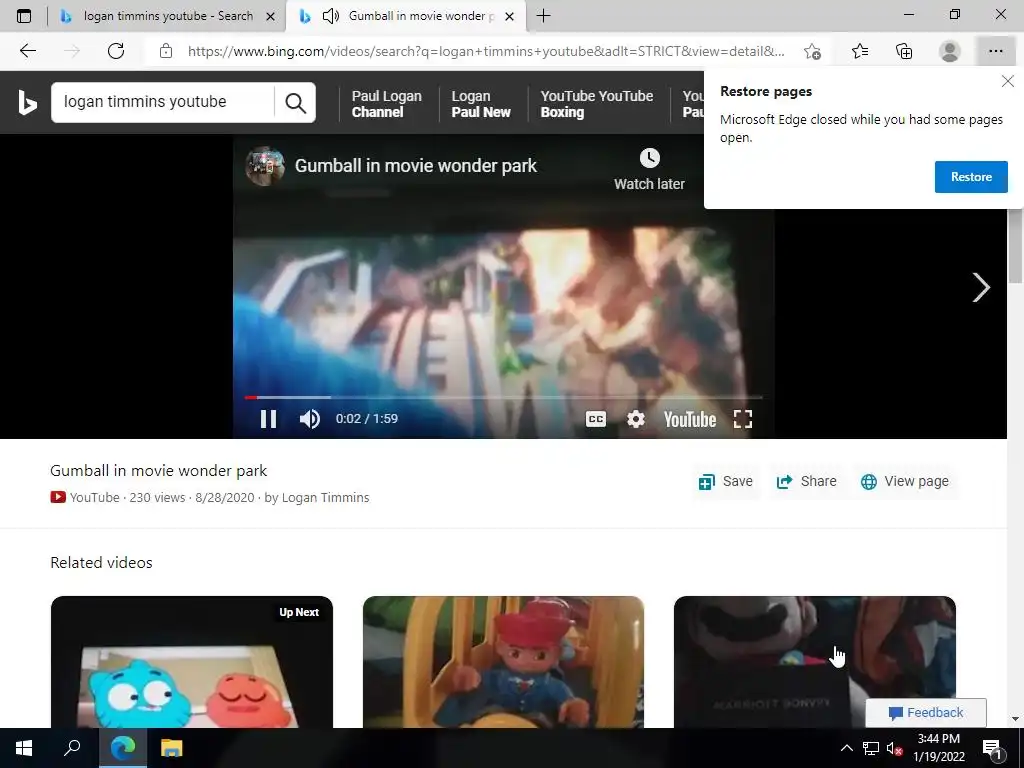Open network status tray icon
The width and height of the screenshot is (1024, 768).
871,748
